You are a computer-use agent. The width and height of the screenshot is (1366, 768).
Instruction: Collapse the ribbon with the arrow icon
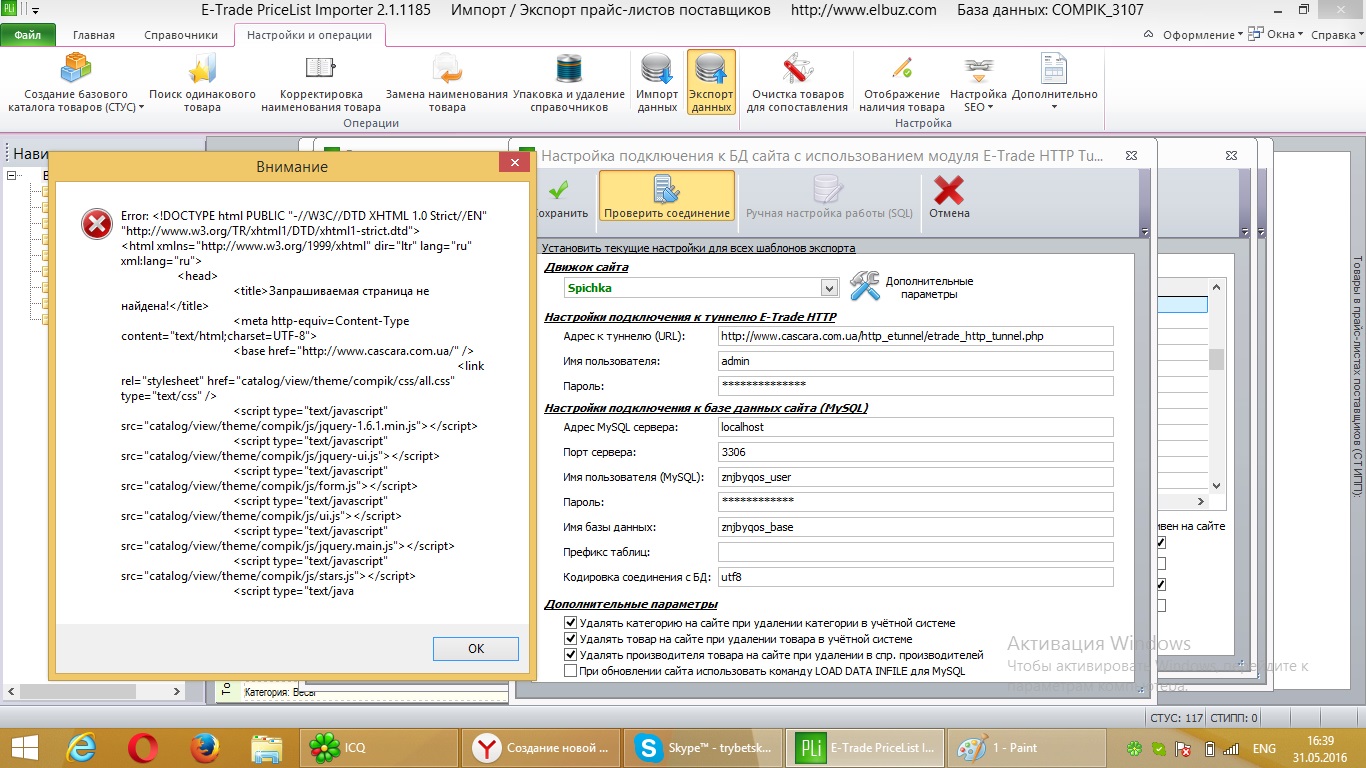coord(1149,35)
